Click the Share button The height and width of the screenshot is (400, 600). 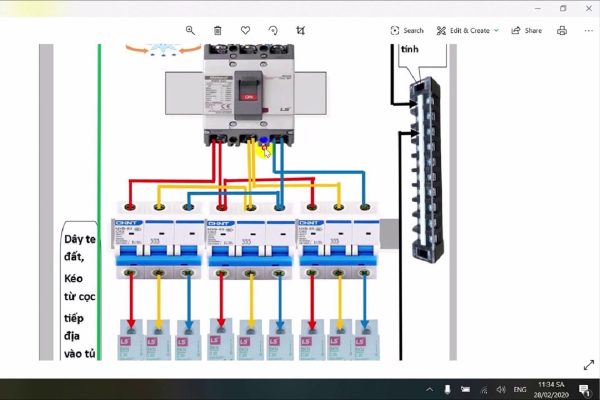click(x=527, y=31)
